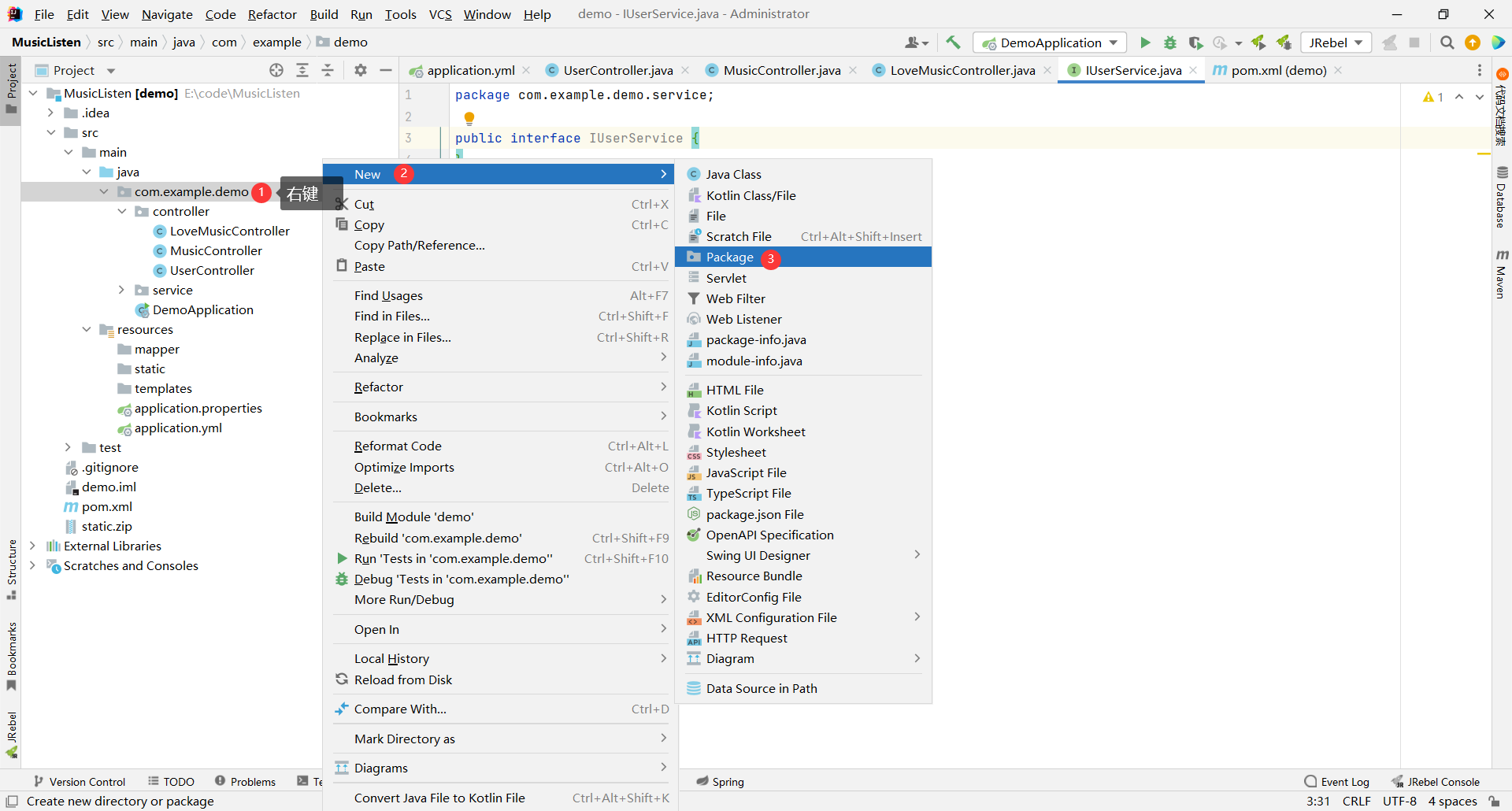The height and width of the screenshot is (811, 1512).
Task: Click the rightmost colorful toolbar icon
Action: [1498, 43]
